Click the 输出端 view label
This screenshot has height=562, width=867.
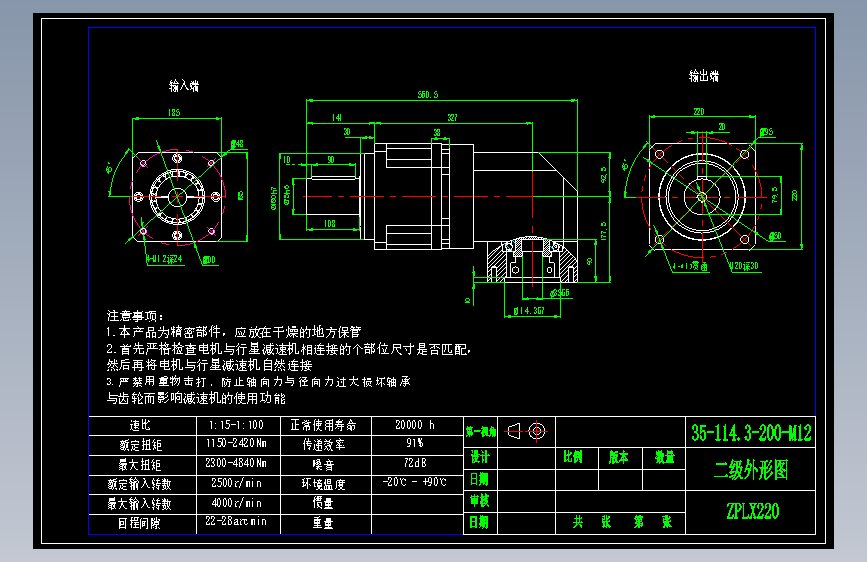[x=704, y=76]
